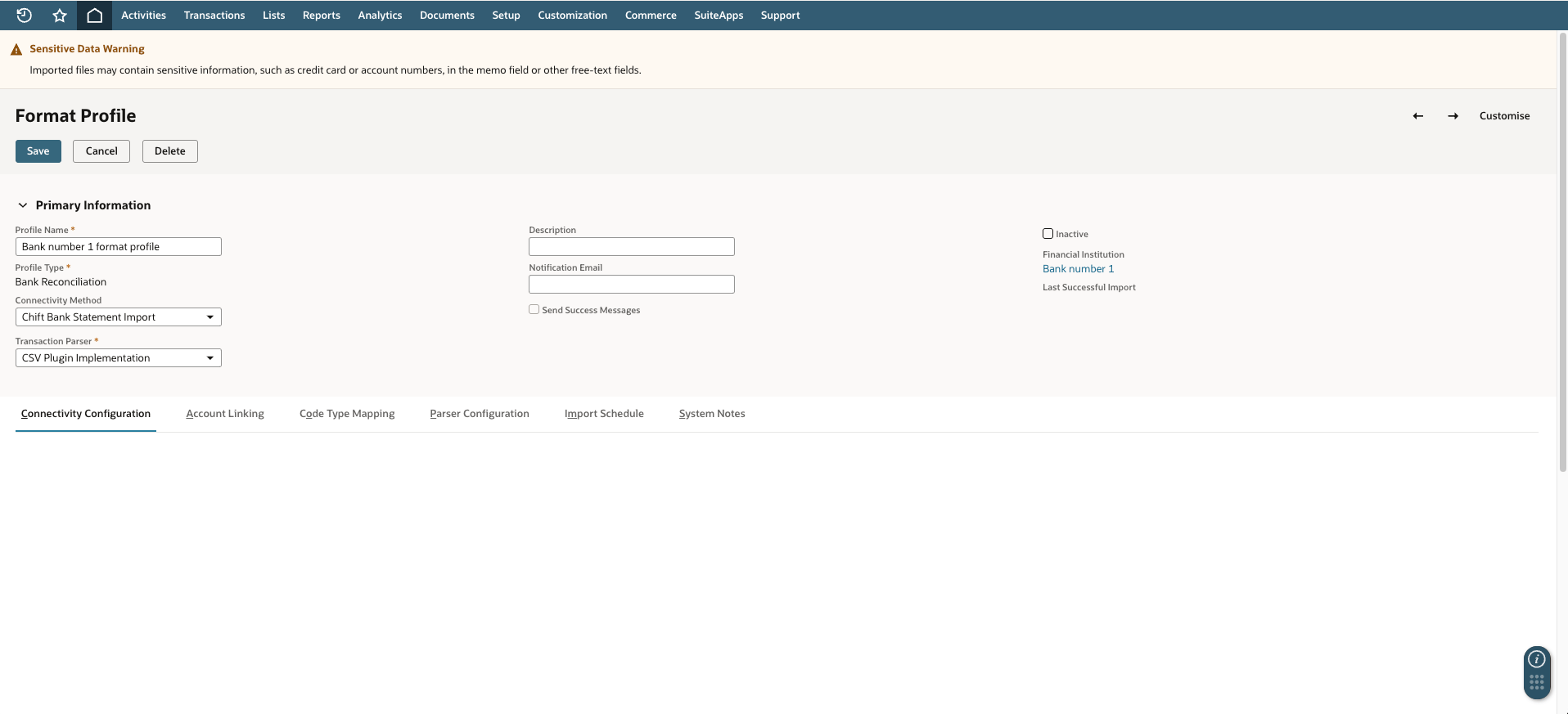Click the Cancel button
Viewport: 1568px width, 714px height.
click(x=101, y=151)
